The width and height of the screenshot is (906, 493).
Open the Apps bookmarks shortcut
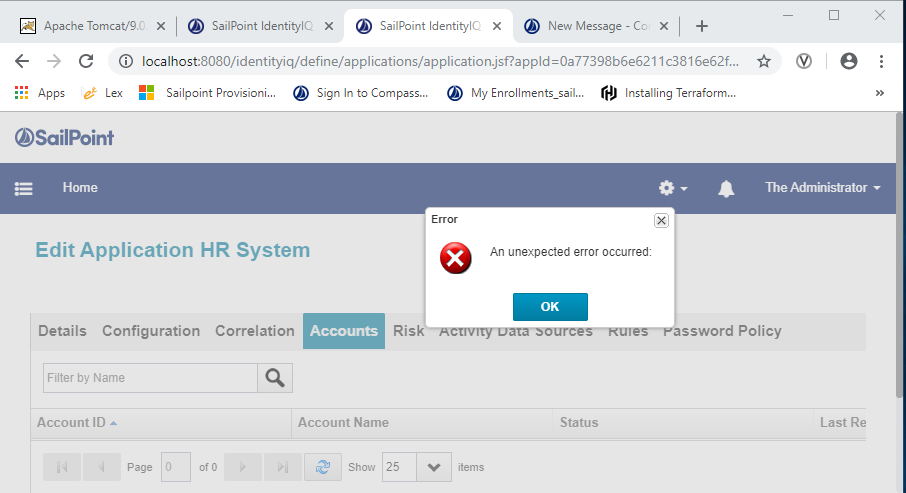click(x=40, y=93)
